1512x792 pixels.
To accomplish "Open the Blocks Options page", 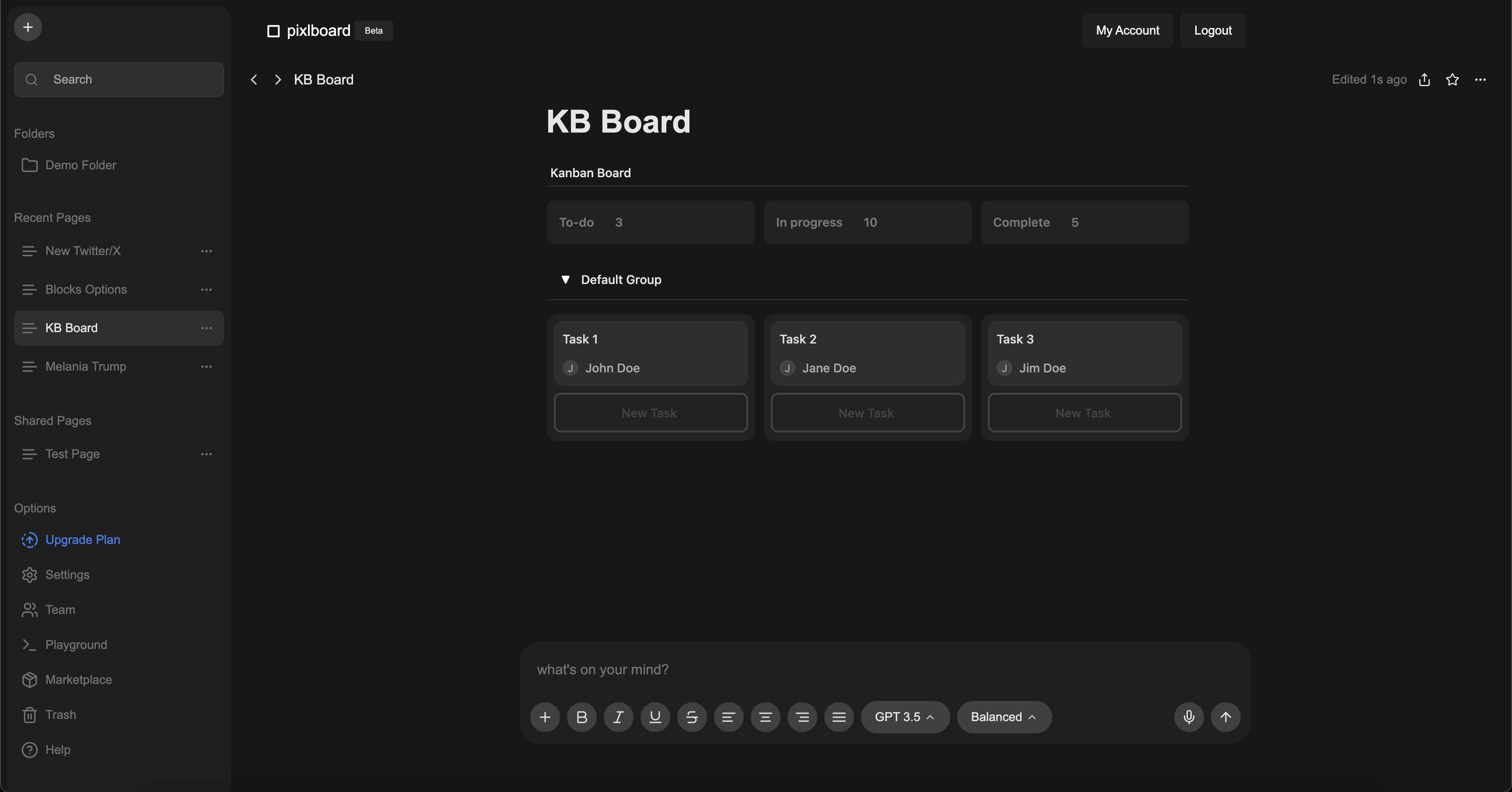I will pyautogui.click(x=86, y=289).
